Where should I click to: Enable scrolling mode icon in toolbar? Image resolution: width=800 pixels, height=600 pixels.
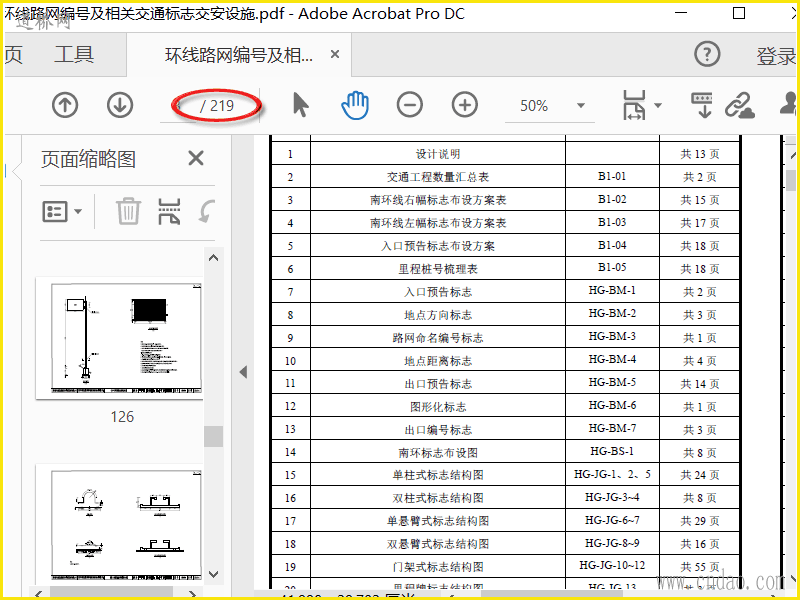pos(702,105)
